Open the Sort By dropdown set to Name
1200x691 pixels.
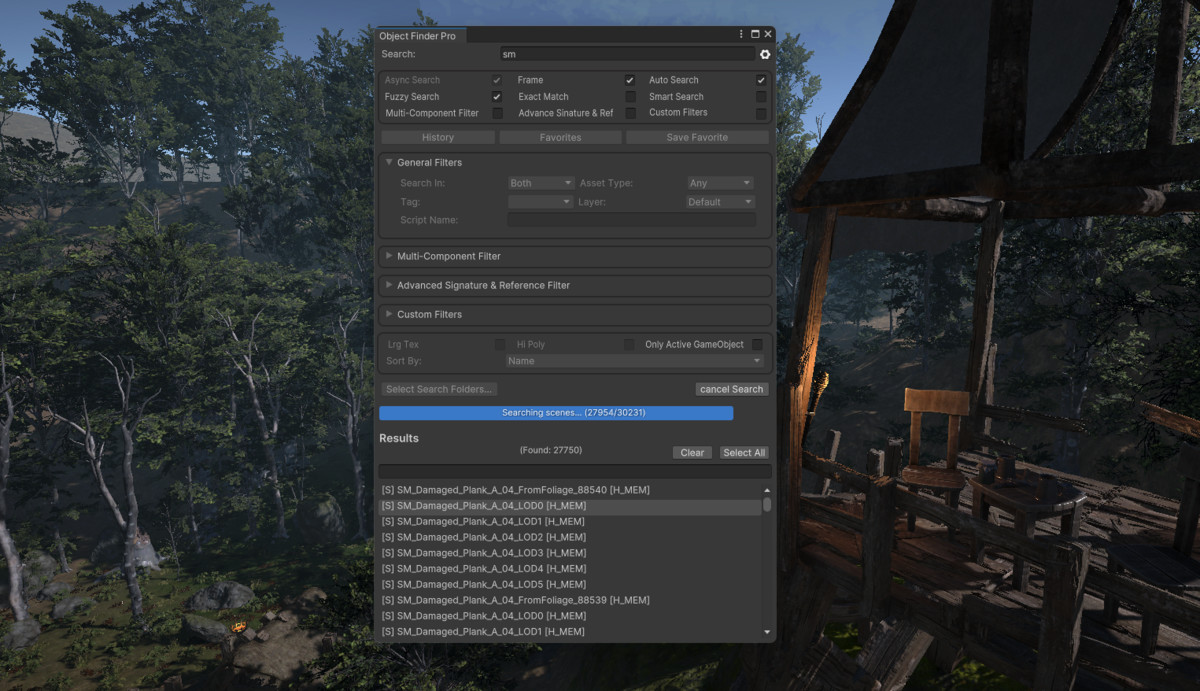(635, 361)
